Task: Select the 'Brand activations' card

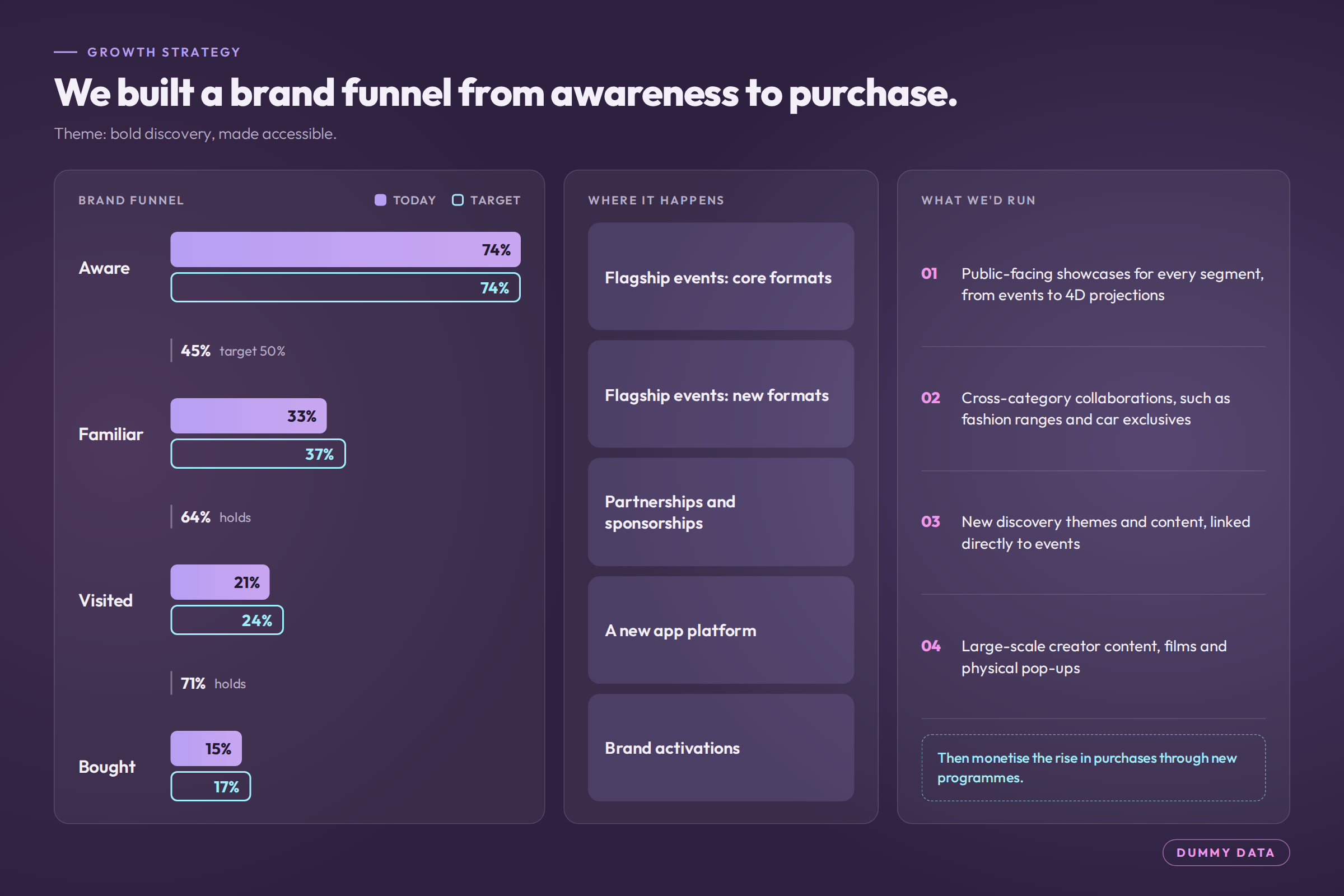Action: coord(721,748)
